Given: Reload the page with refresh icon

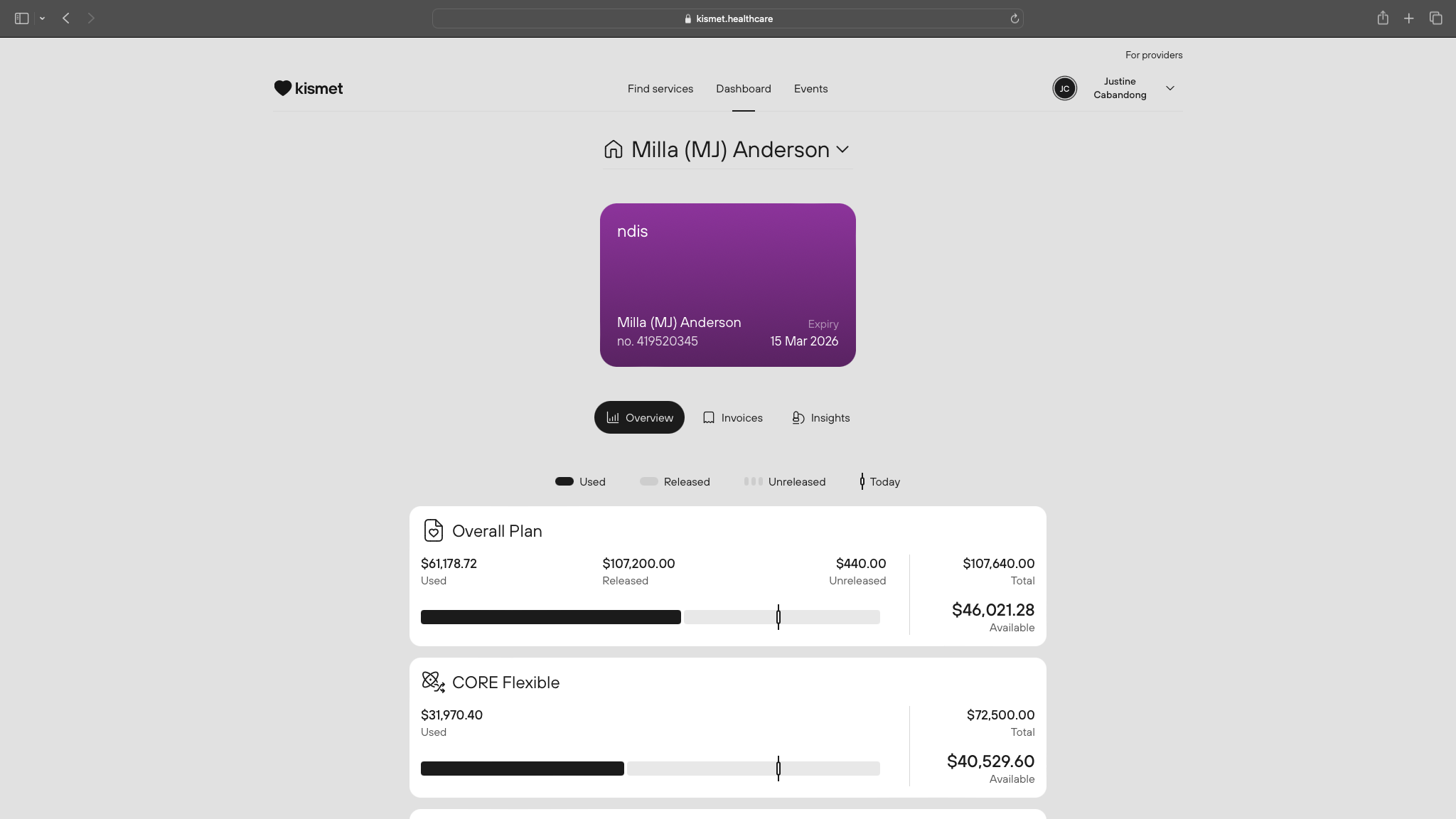Looking at the screenshot, I should [1015, 18].
